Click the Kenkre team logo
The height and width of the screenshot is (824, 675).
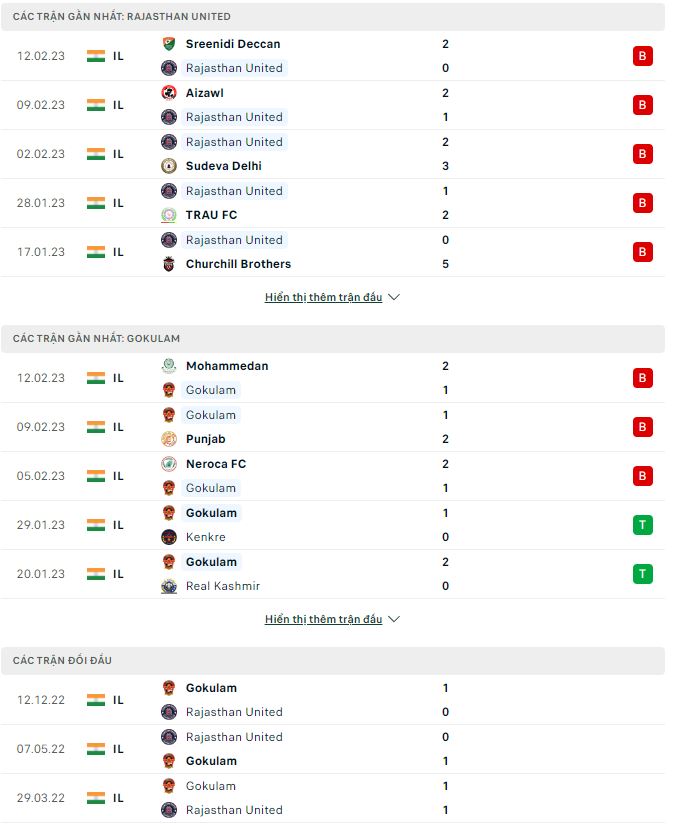pyautogui.click(x=168, y=537)
